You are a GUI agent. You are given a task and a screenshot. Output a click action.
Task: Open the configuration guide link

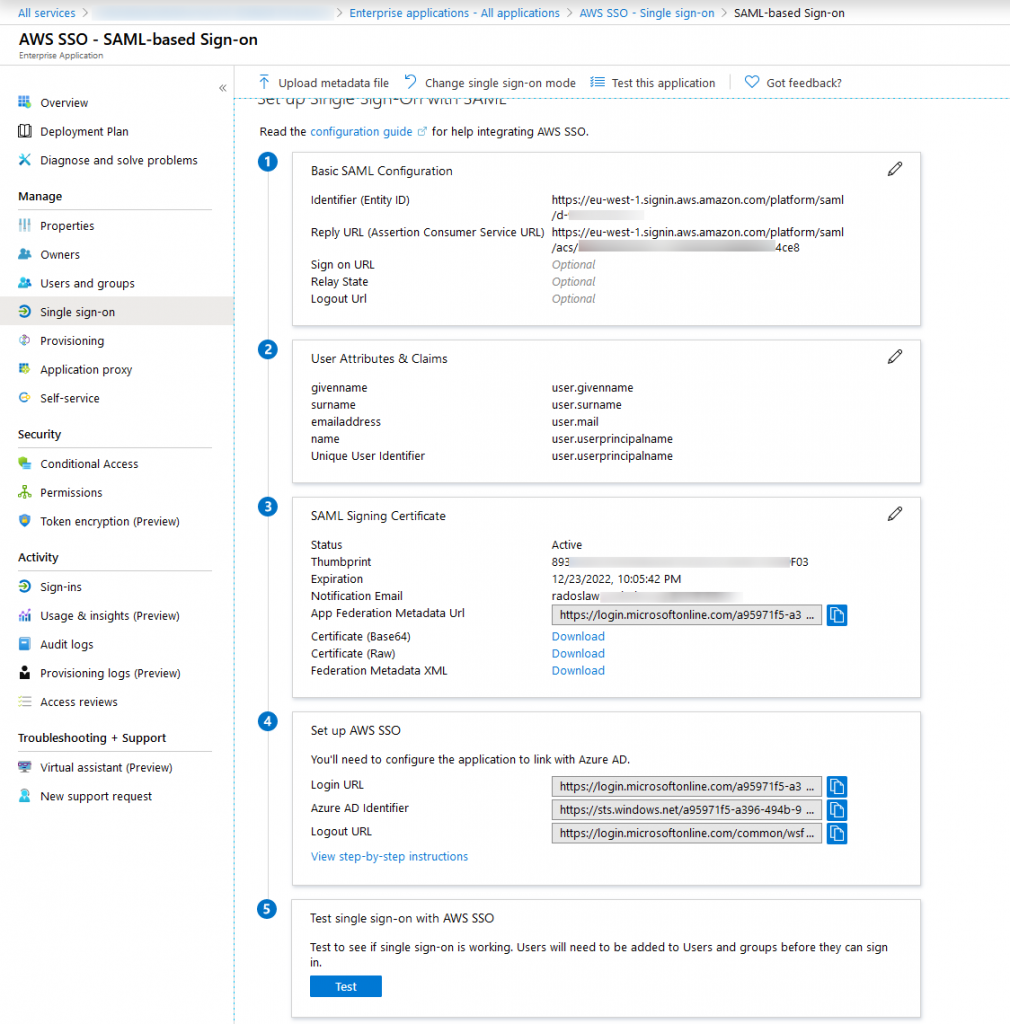tap(361, 131)
